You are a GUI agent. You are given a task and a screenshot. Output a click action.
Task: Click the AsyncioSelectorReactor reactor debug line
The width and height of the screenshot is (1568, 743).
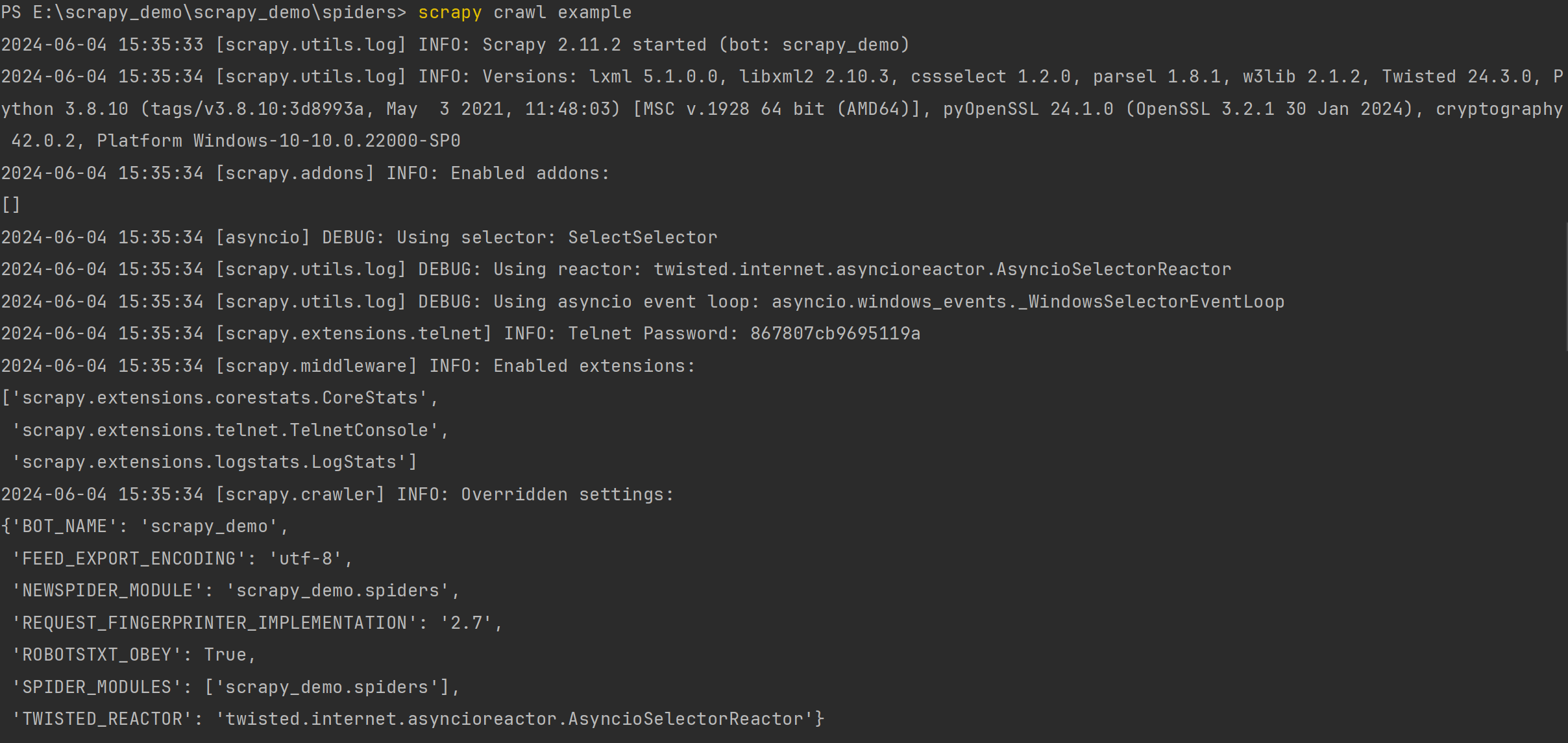pyautogui.click(x=616, y=269)
